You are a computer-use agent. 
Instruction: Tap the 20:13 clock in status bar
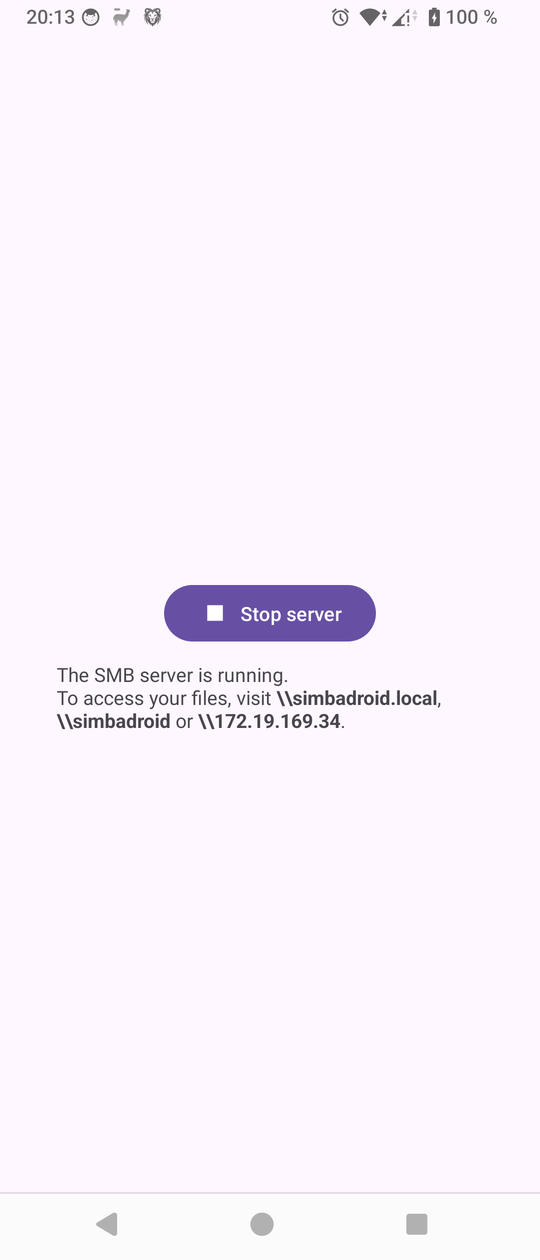(x=50, y=17)
